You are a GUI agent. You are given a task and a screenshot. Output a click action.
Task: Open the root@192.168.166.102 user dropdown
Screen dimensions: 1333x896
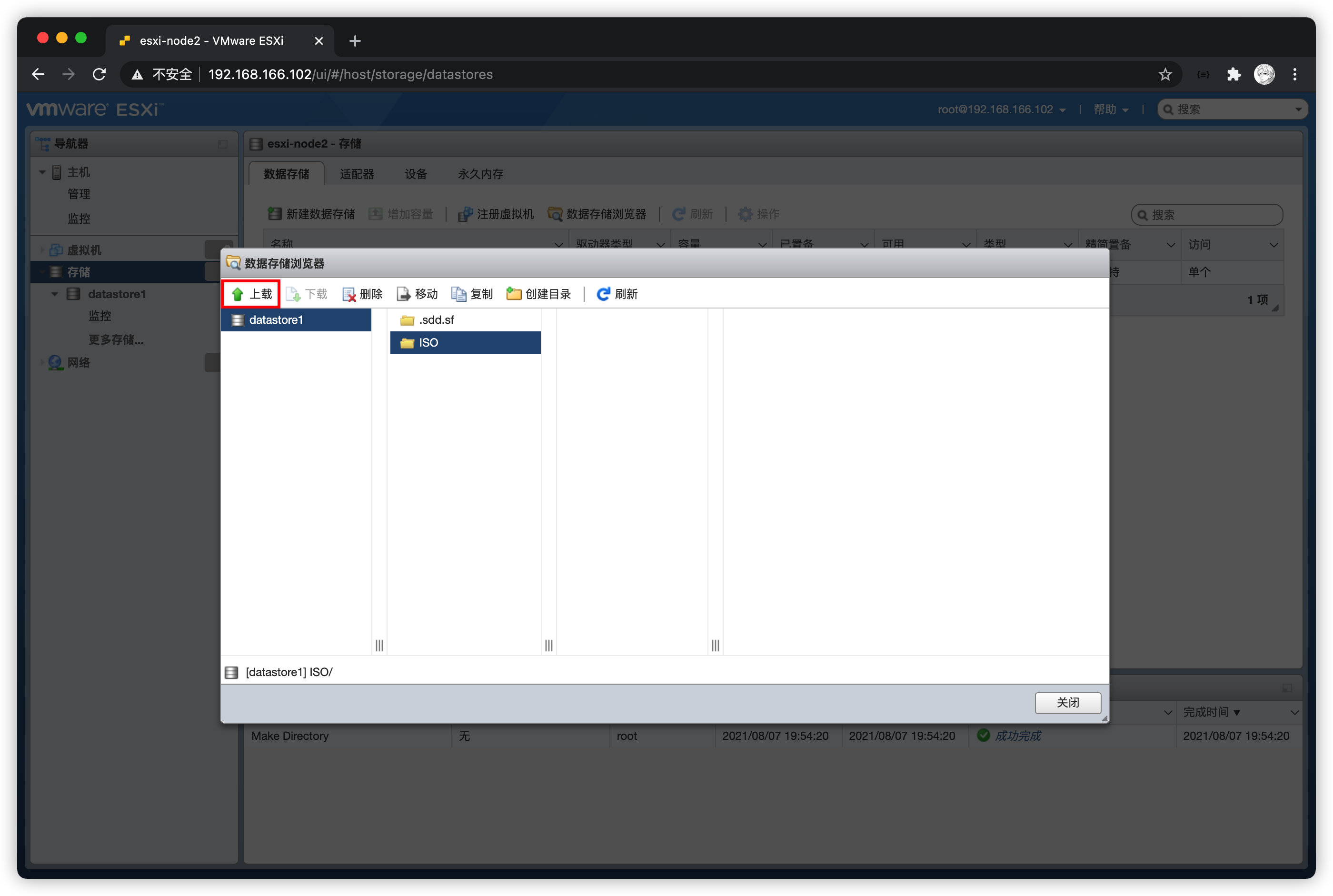point(1001,109)
